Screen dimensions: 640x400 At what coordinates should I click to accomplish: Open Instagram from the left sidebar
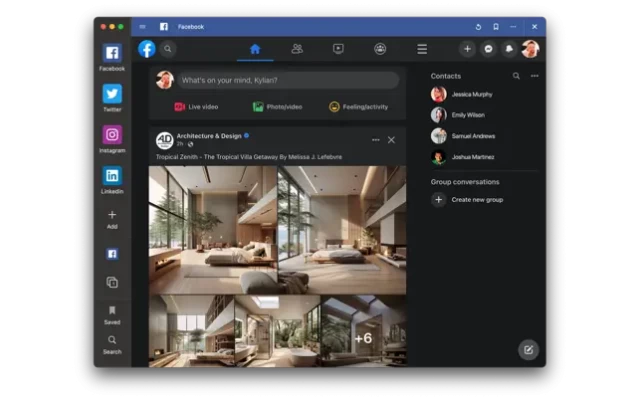coord(112,135)
